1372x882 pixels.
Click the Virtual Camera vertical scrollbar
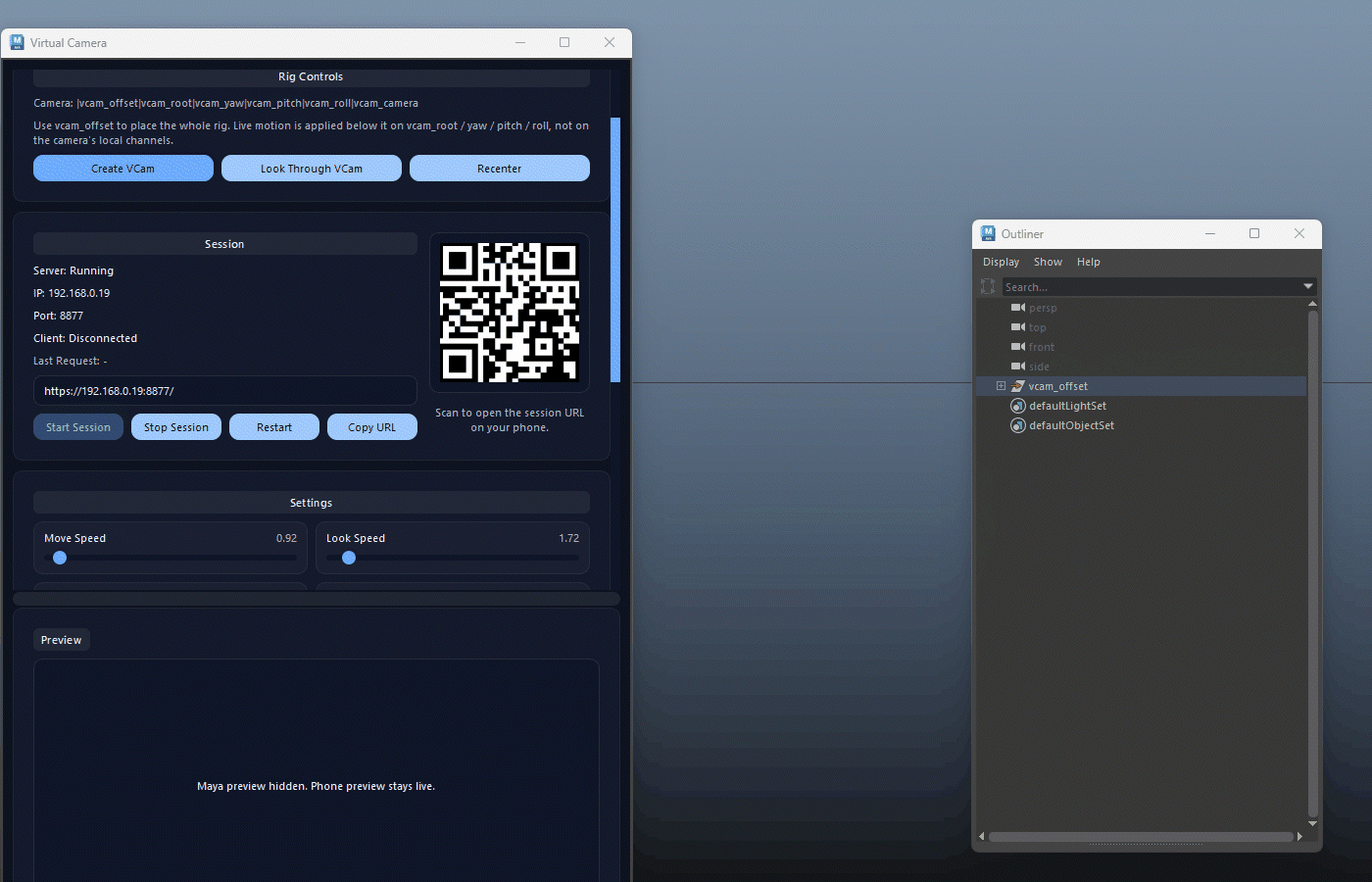615,250
